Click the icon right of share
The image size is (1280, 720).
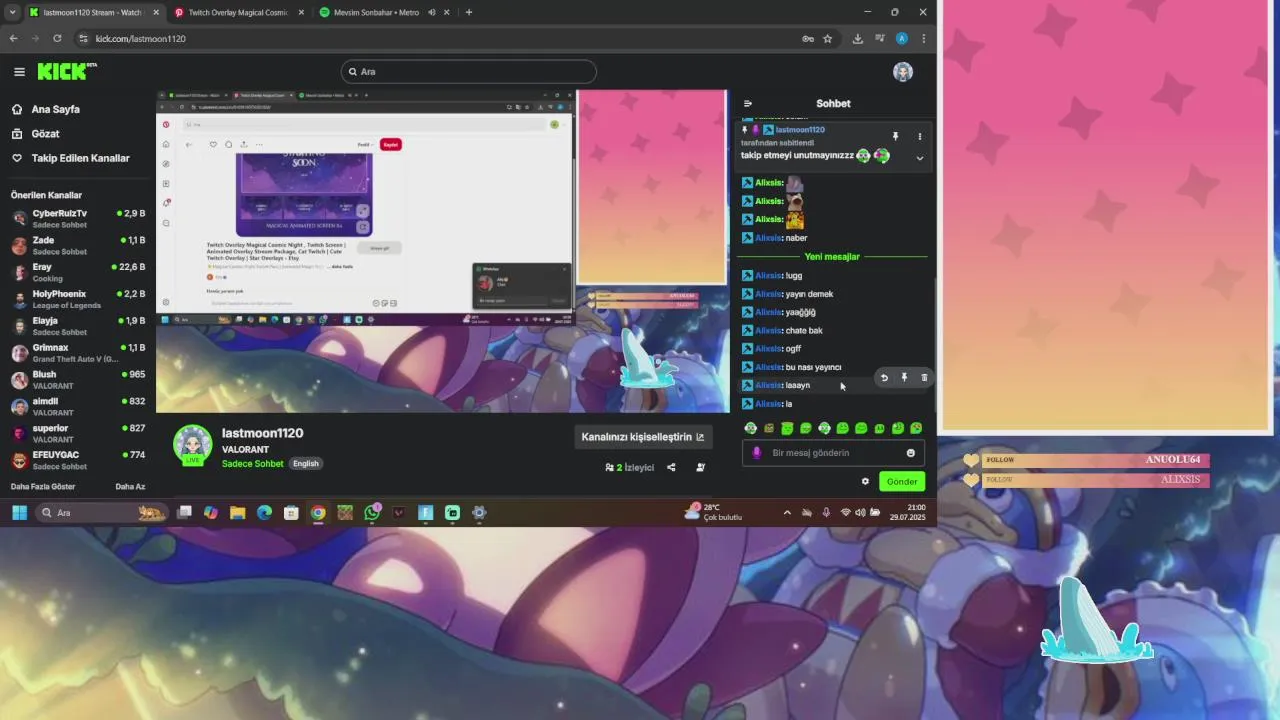pyautogui.click(x=700, y=467)
